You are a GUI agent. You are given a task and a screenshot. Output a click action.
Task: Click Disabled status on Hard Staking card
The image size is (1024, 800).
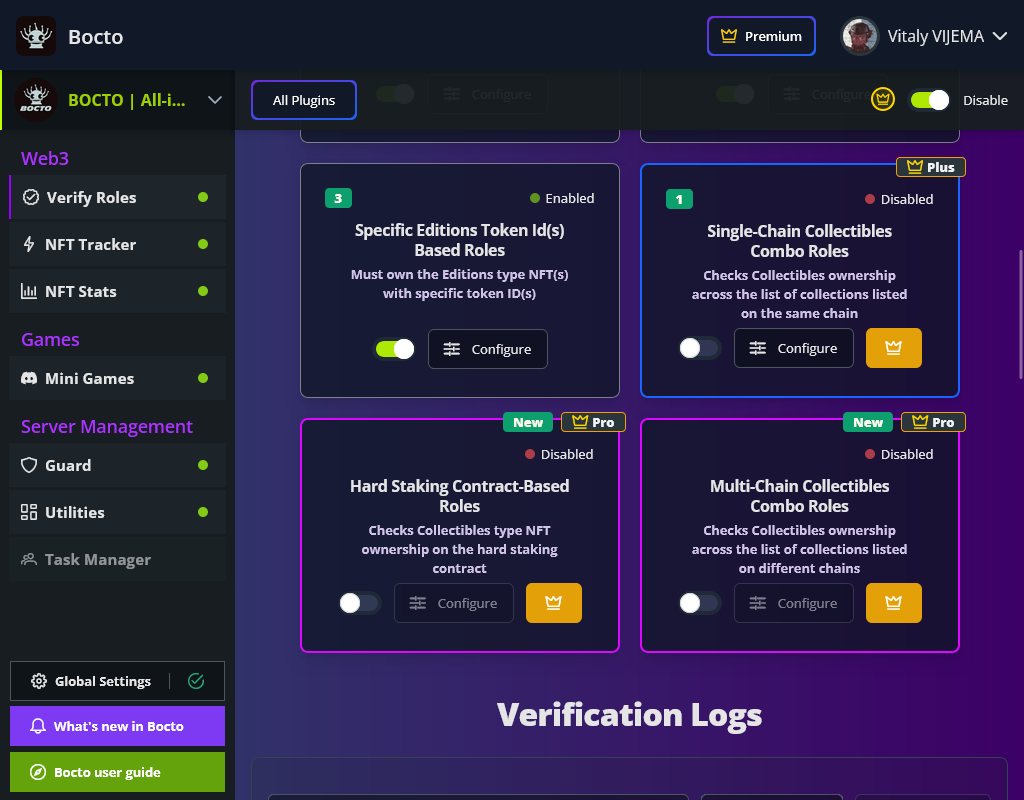(559, 454)
